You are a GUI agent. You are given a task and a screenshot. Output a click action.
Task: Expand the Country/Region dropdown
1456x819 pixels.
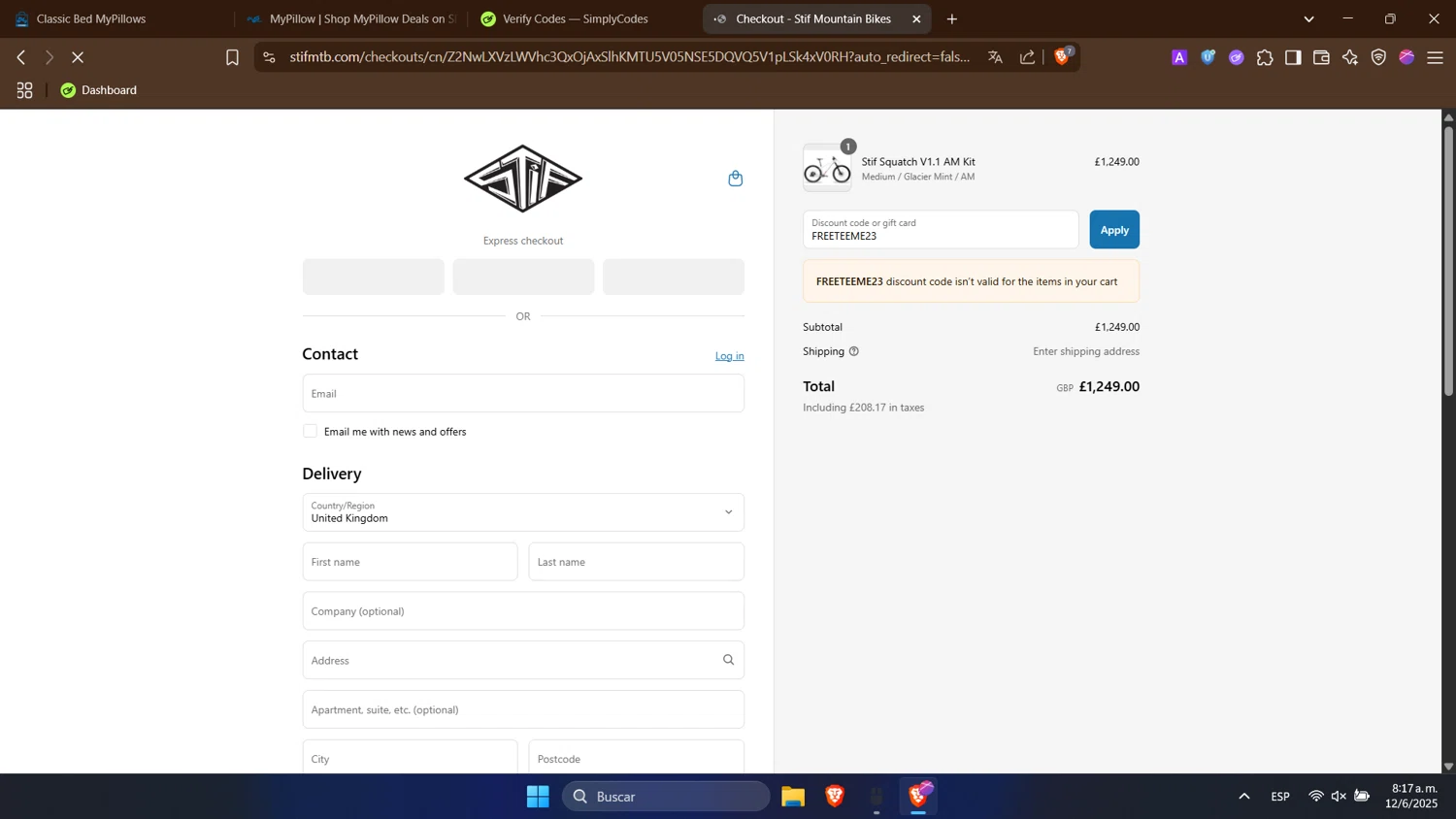coord(523,512)
